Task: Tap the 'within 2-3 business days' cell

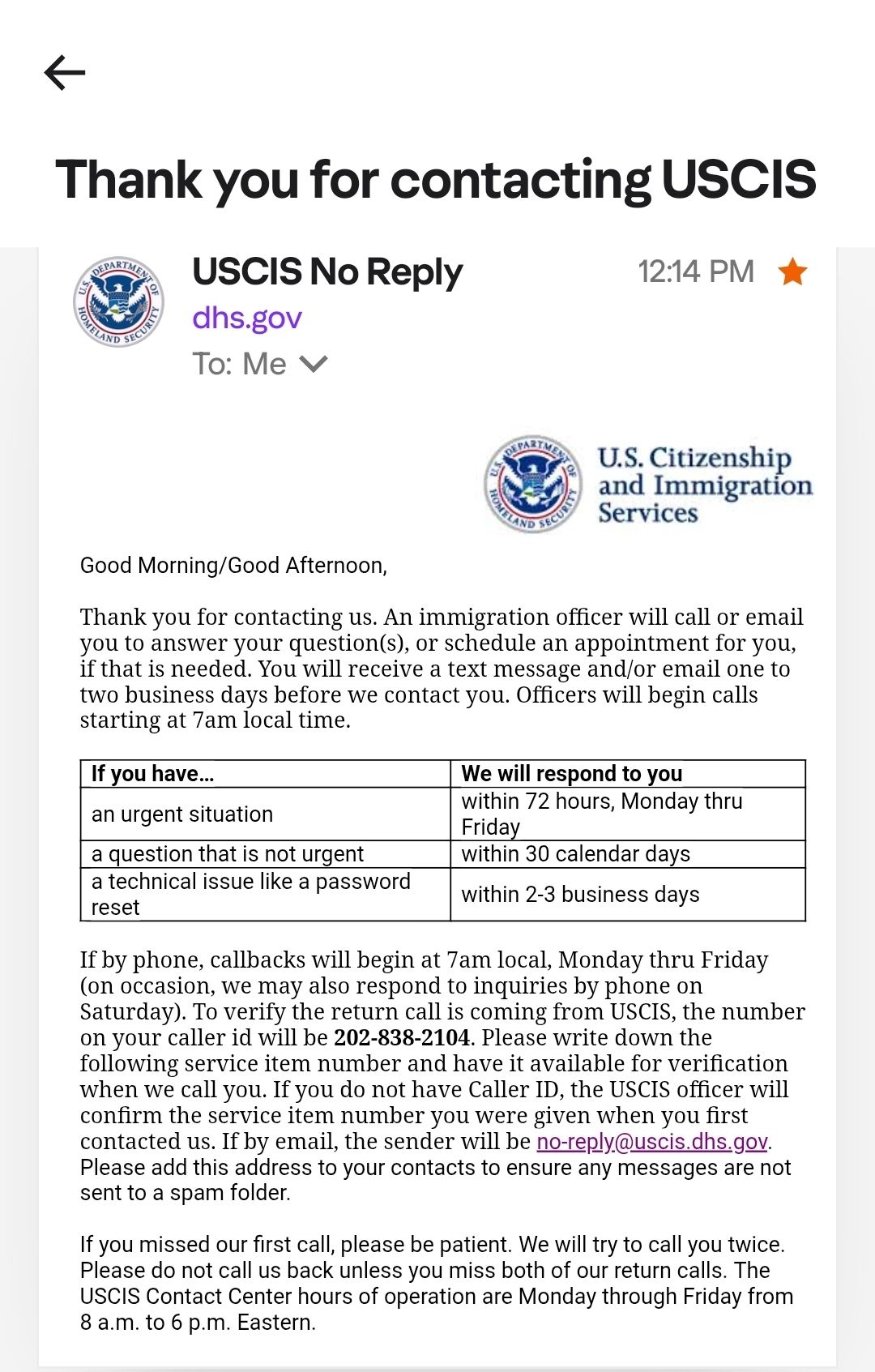Action: (628, 894)
